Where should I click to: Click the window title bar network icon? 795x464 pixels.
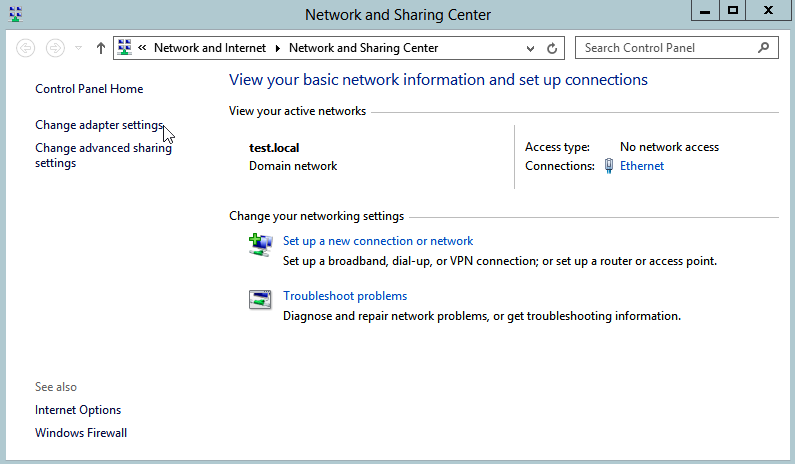click(x=16, y=14)
